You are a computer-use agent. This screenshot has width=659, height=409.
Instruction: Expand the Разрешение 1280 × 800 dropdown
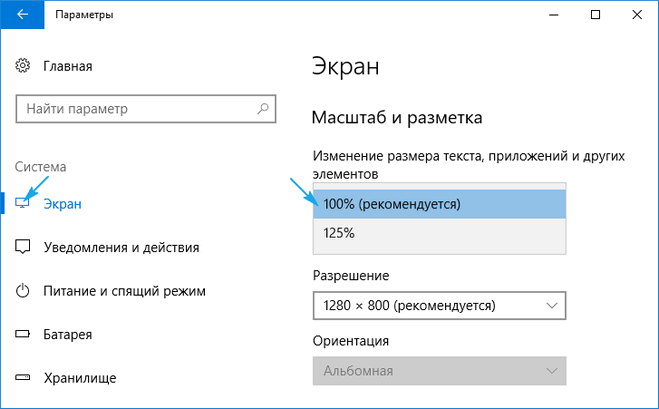[x=440, y=304]
